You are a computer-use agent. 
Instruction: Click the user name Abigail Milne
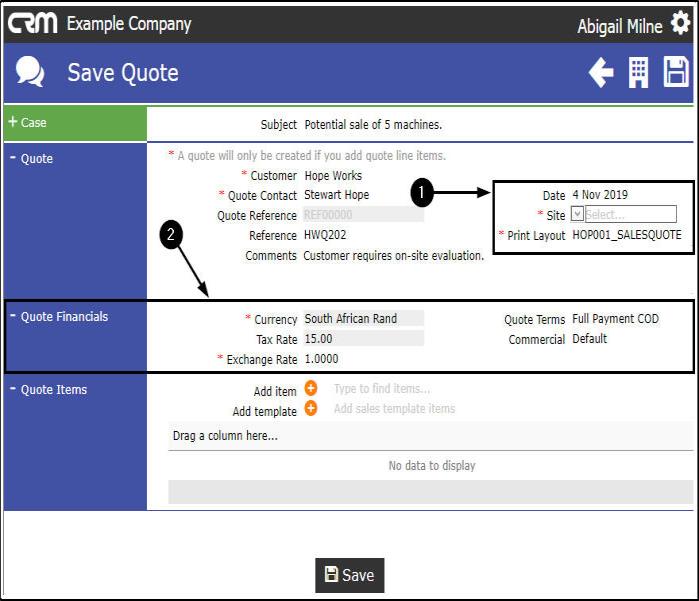(620, 26)
